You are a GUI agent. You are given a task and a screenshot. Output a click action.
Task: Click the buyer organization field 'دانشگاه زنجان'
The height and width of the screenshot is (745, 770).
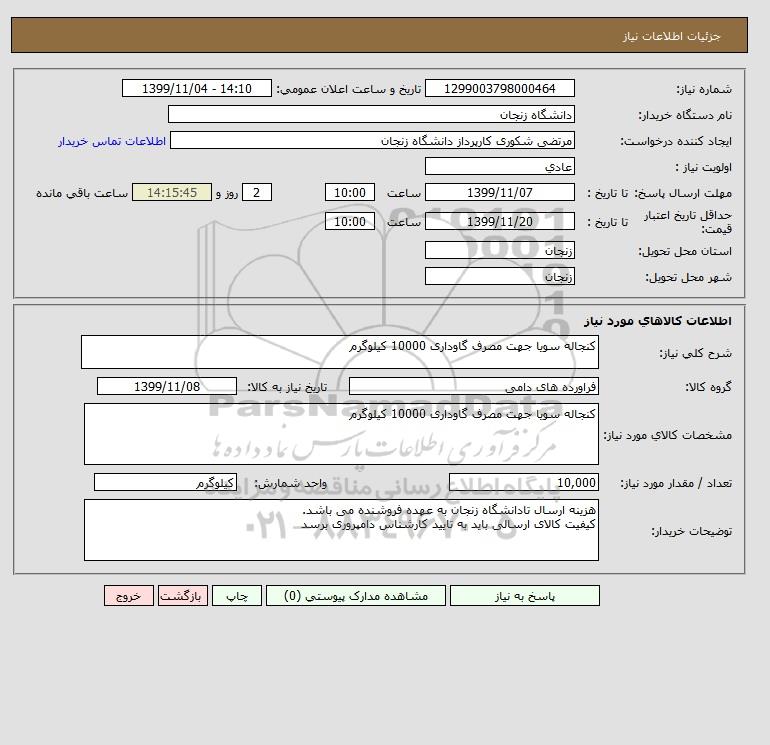pyautogui.click(x=371, y=114)
